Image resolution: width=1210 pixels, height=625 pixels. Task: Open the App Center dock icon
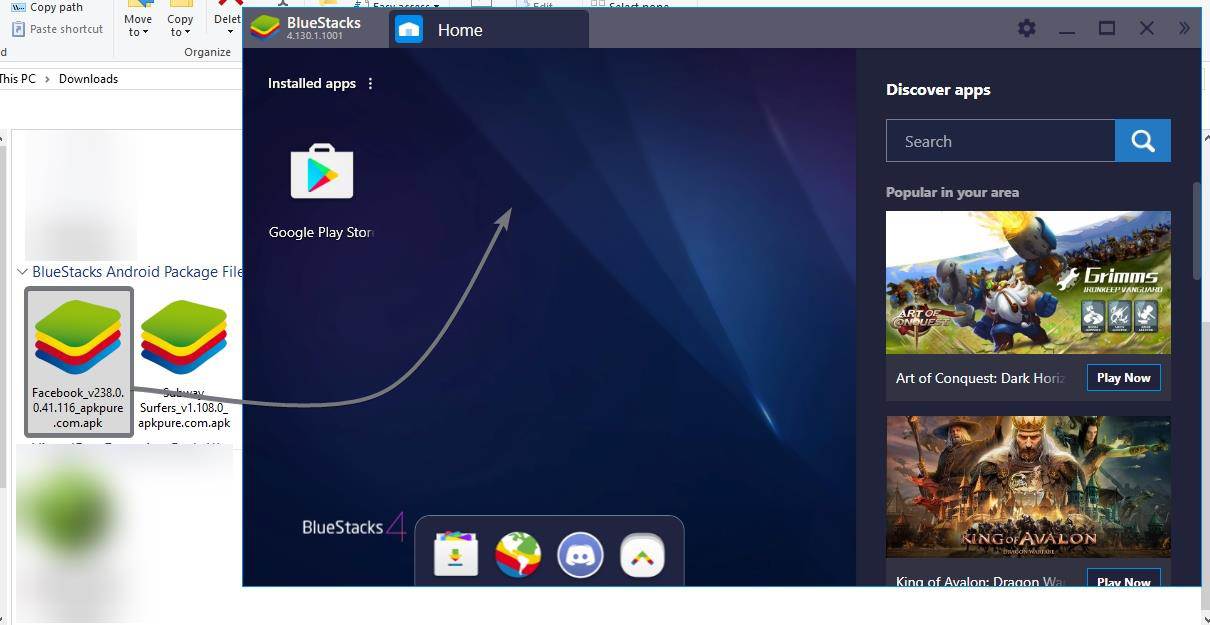pyautogui.click(x=456, y=554)
